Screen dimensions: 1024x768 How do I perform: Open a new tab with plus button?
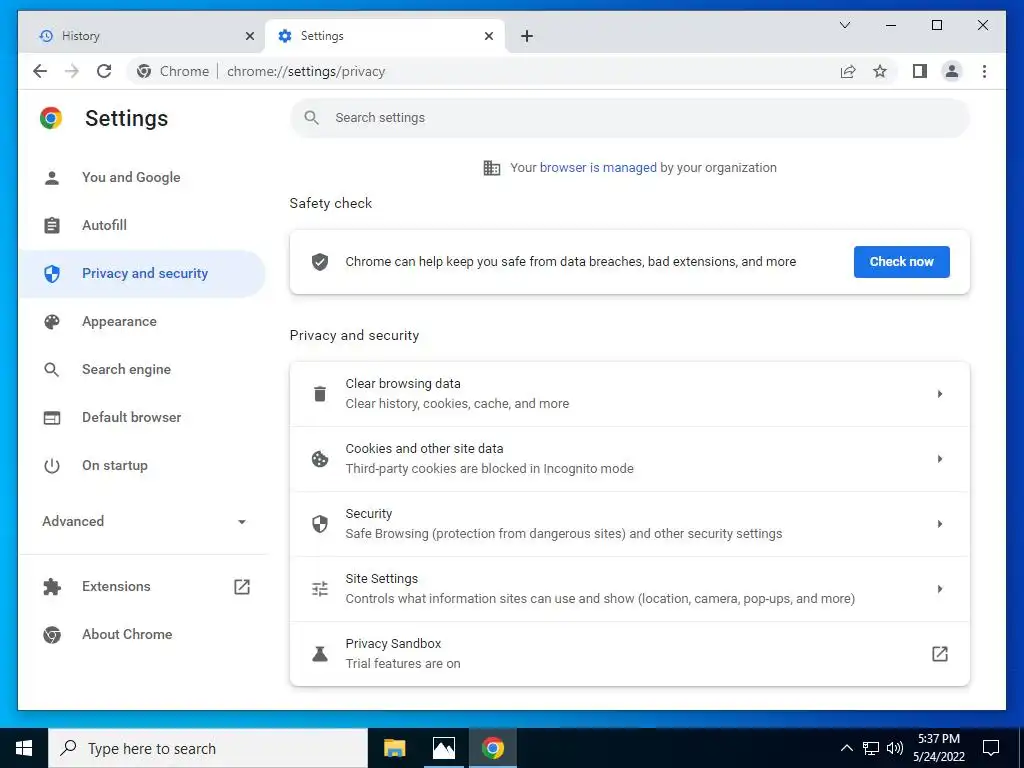coord(527,36)
